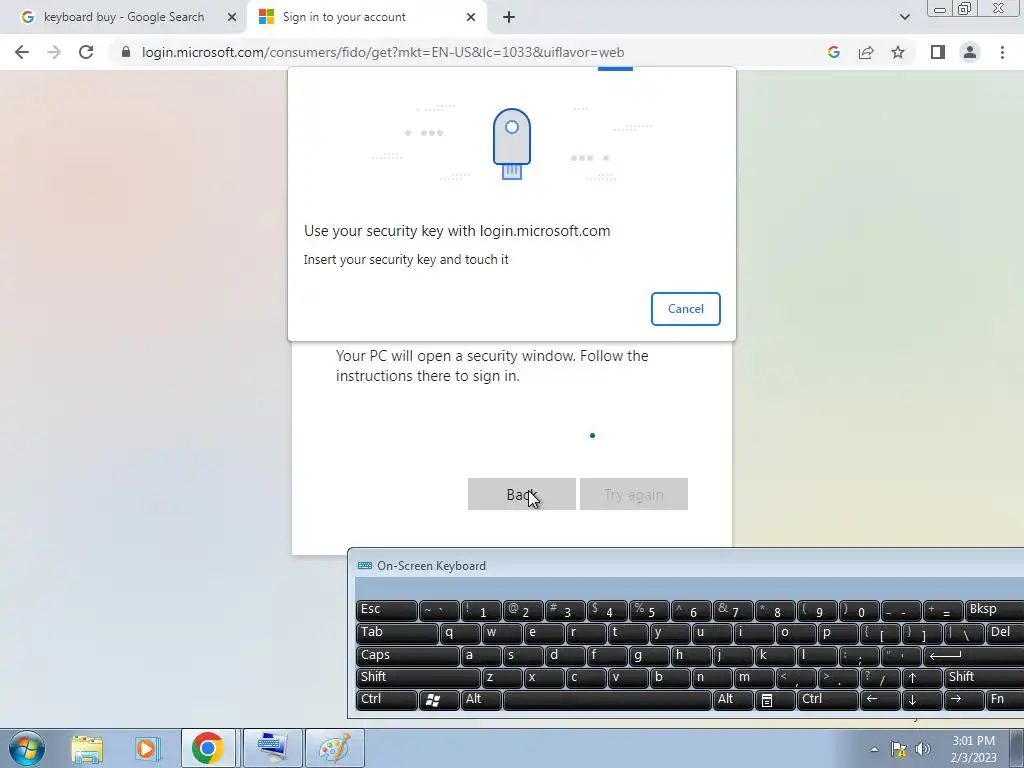Click the Esc key on On-Screen Keyboard
1024x768 pixels.
[387, 610]
